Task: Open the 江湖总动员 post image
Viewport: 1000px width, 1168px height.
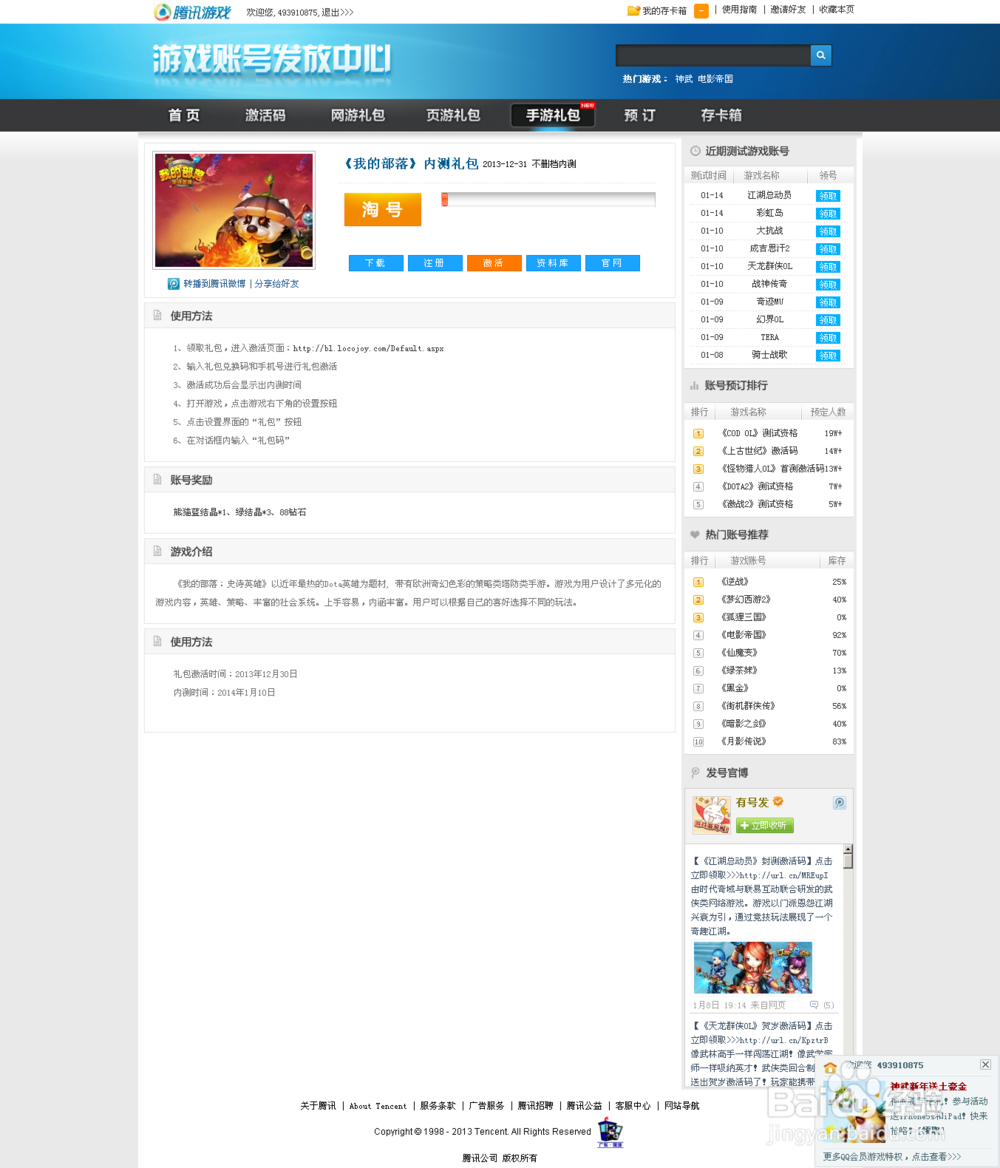Action: coord(753,968)
